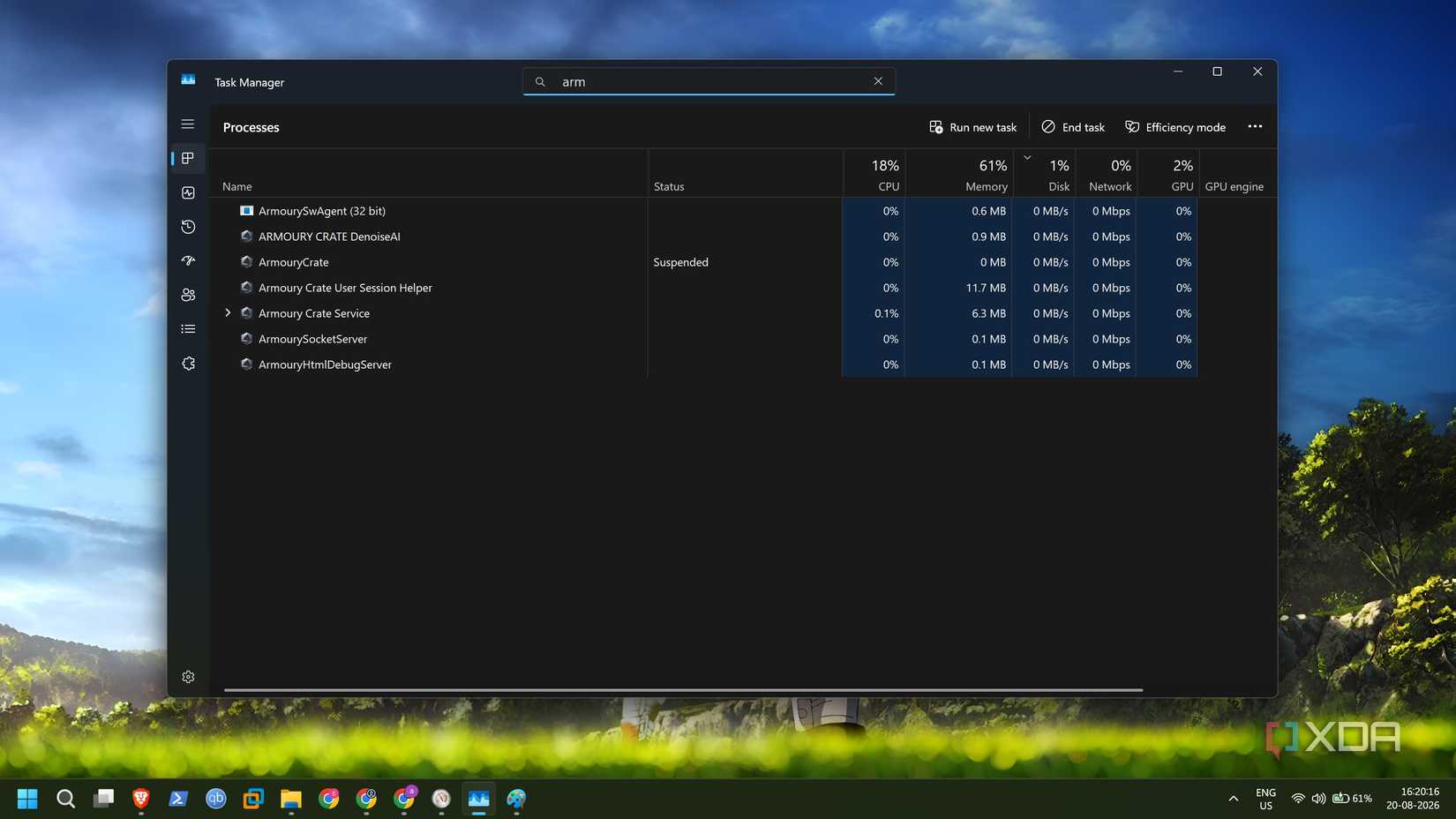This screenshot has width=1456, height=819.
Task: Sort processes by Memory column
Action: (959, 173)
